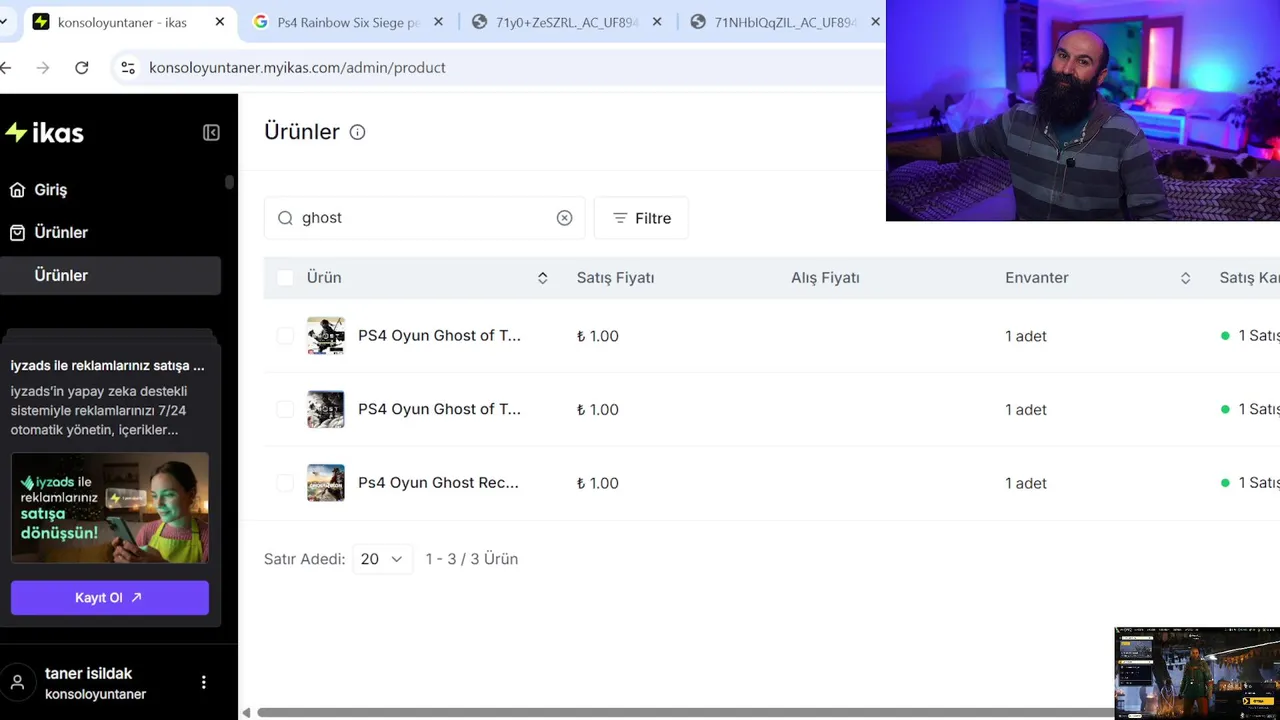Go forward with browser forward arrow

pos(42,68)
